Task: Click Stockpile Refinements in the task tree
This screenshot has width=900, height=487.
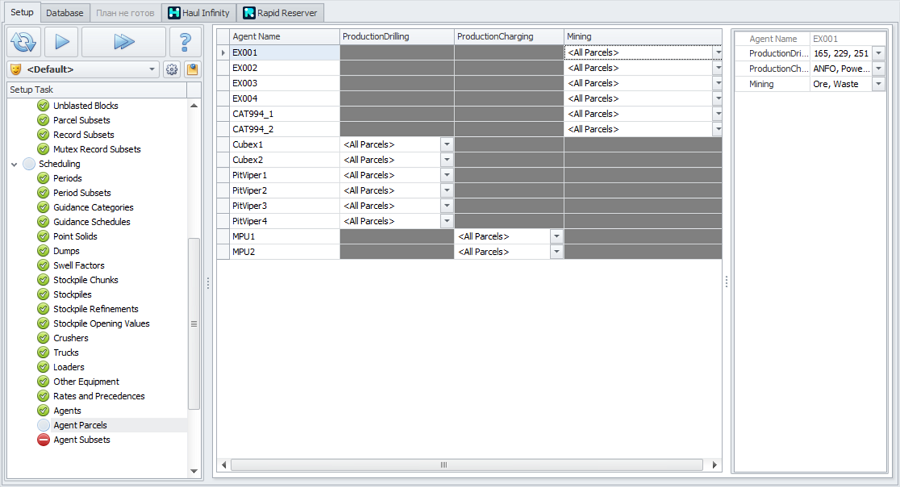Action: (x=96, y=309)
